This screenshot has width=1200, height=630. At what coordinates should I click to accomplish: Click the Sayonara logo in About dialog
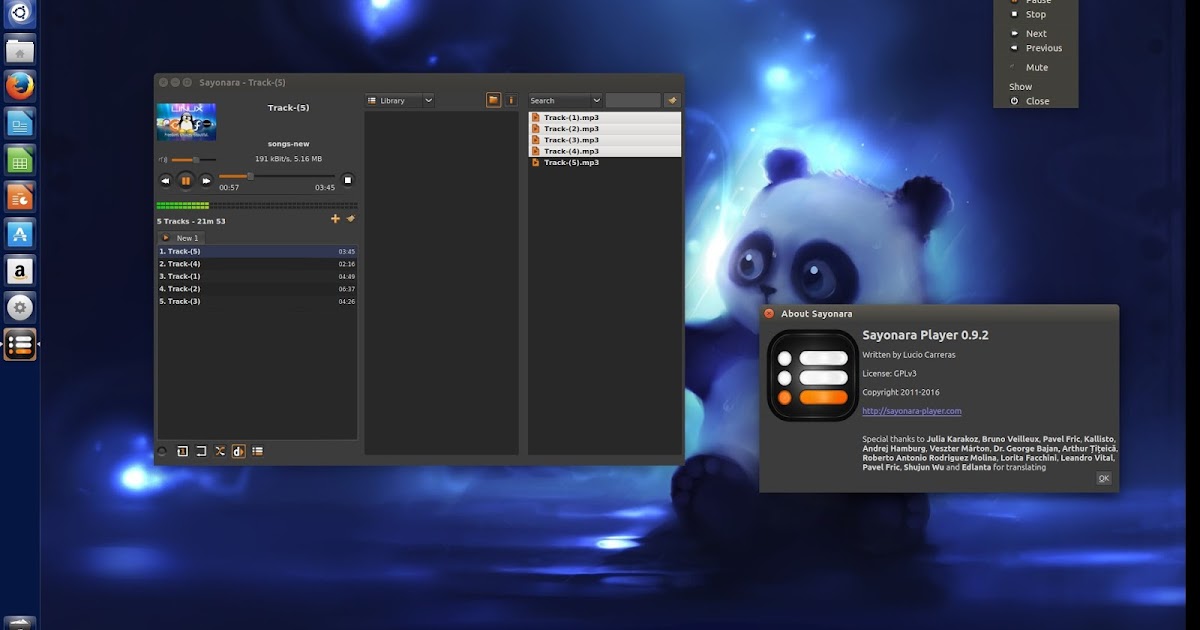813,377
